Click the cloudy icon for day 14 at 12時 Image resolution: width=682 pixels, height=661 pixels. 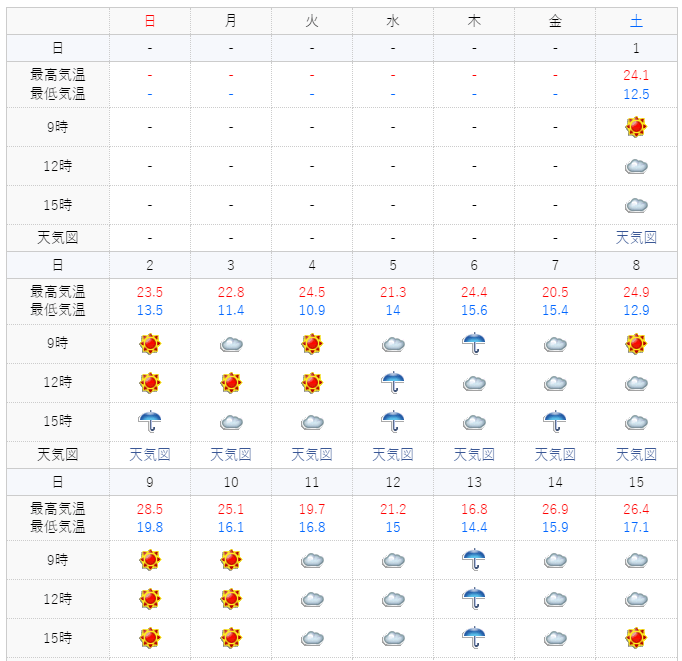555,600
